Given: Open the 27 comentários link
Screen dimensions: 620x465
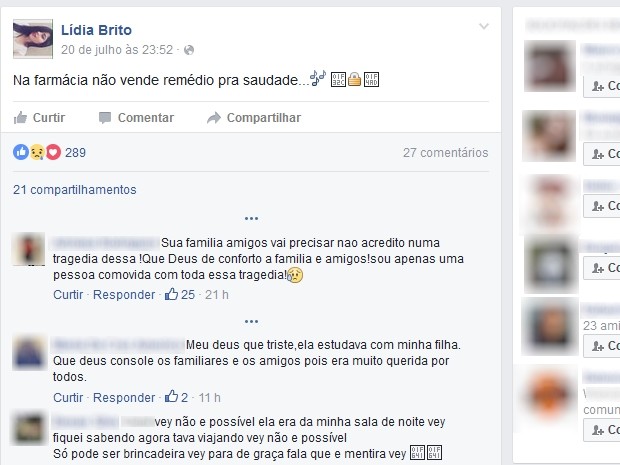Looking at the screenshot, I should point(446,153).
